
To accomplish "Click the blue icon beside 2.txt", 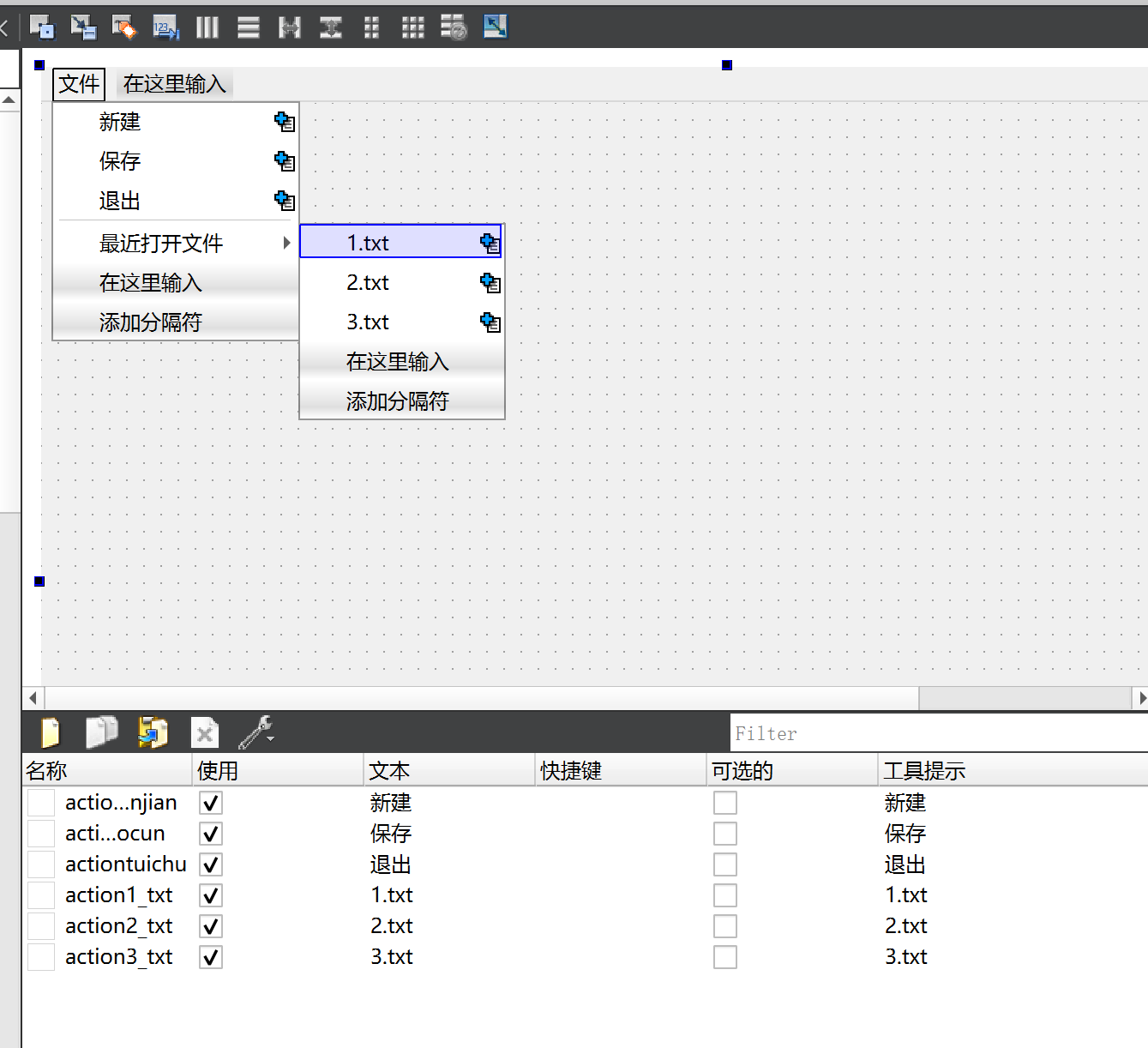I will click(490, 282).
